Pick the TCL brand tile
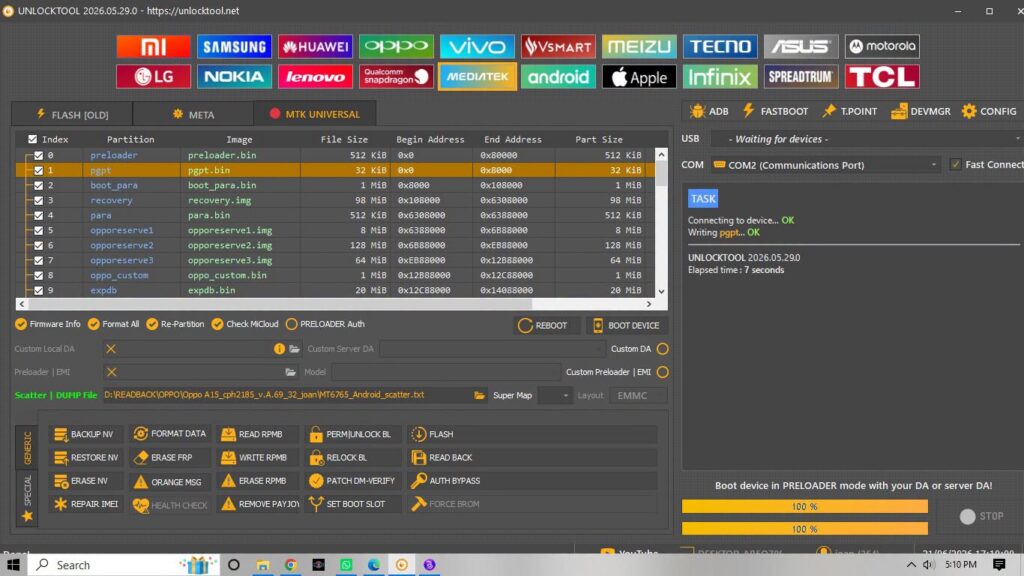 [882, 76]
